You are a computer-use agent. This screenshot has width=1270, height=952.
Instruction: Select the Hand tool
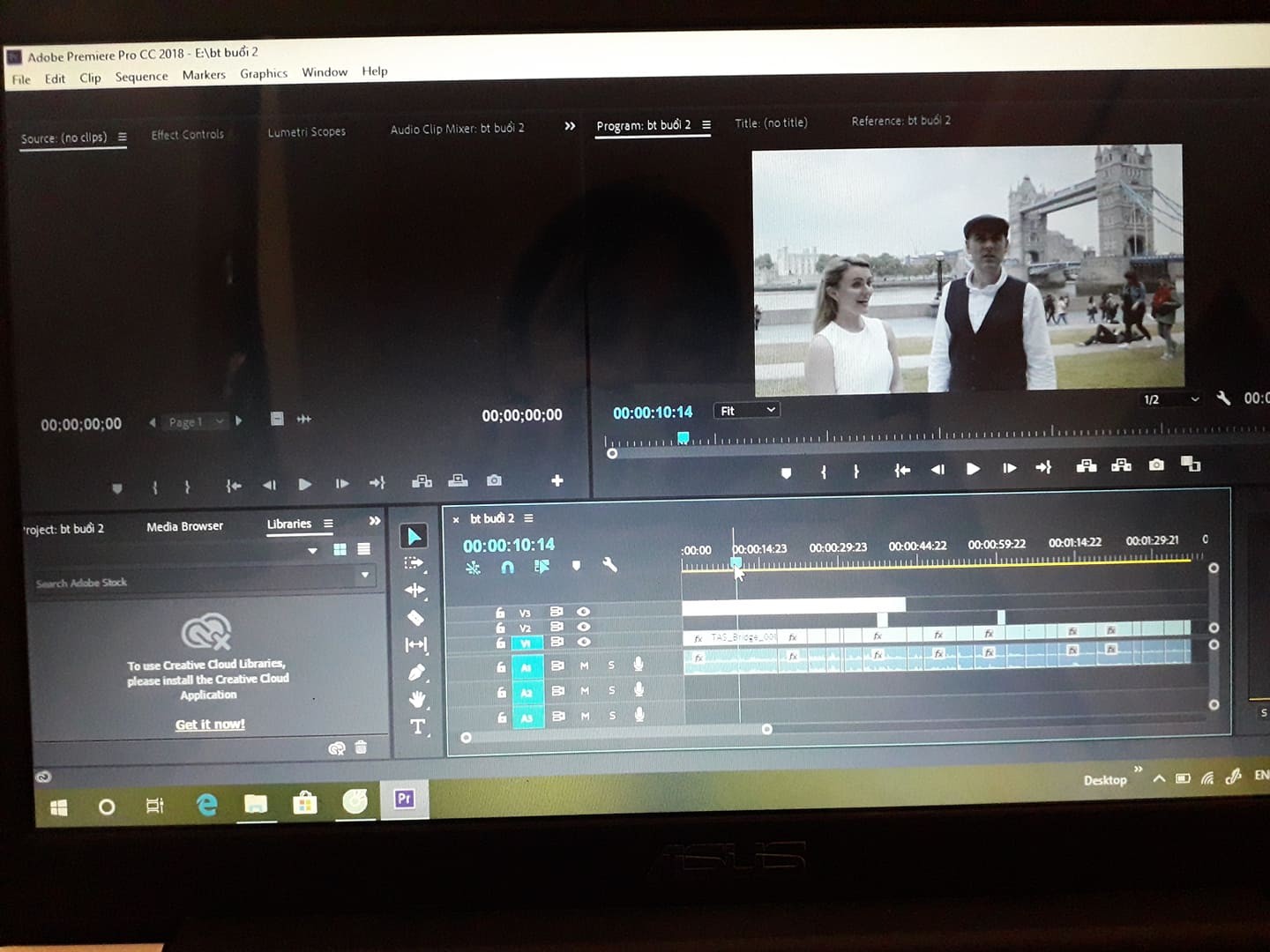click(417, 699)
